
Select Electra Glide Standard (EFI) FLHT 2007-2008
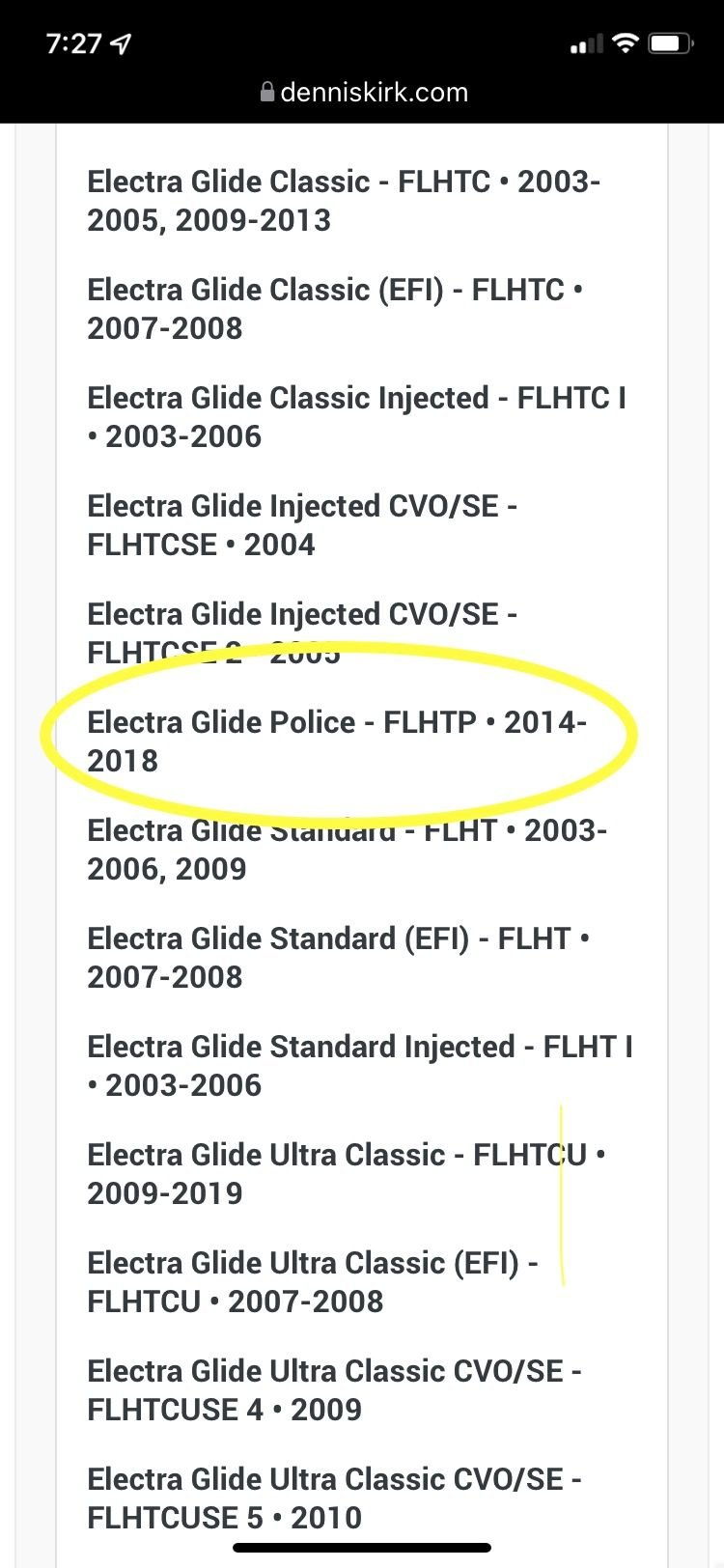338,958
